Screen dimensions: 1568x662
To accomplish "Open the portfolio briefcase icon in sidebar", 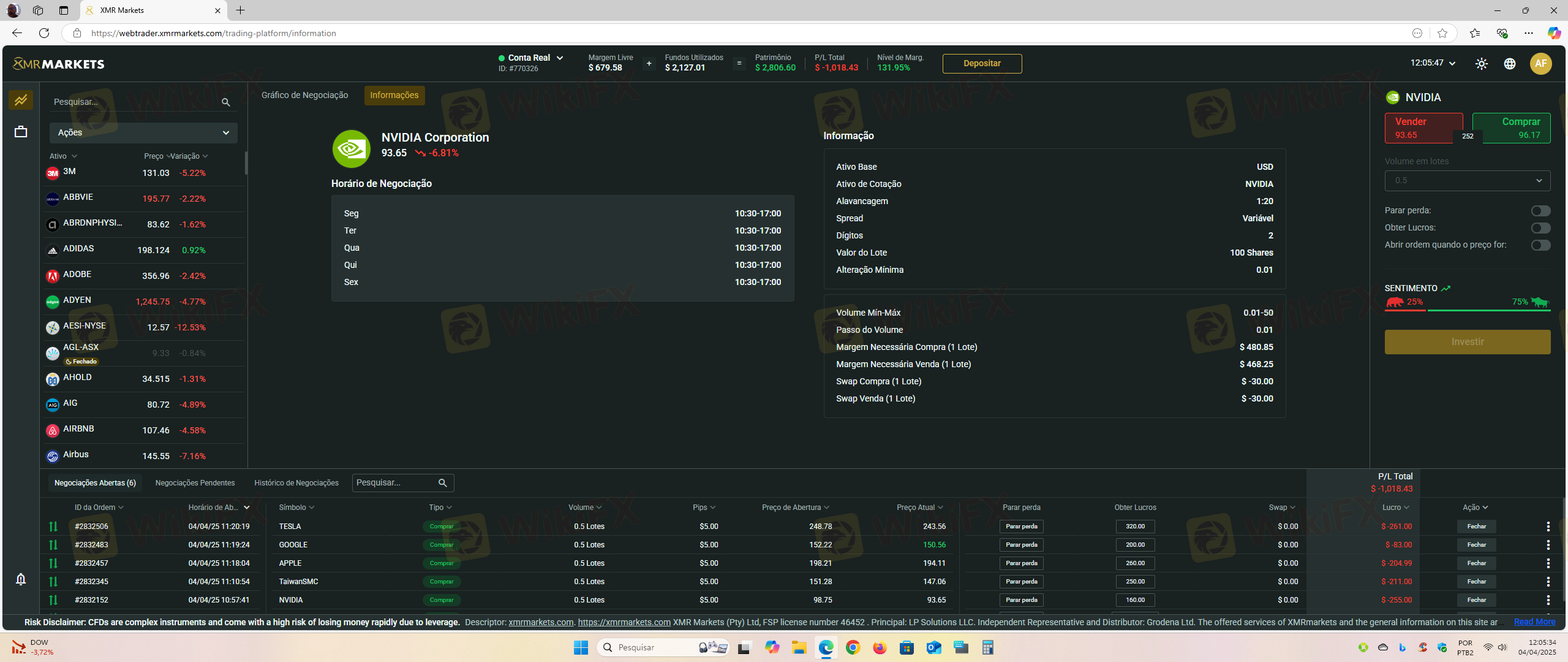I will pyautogui.click(x=21, y=132).
